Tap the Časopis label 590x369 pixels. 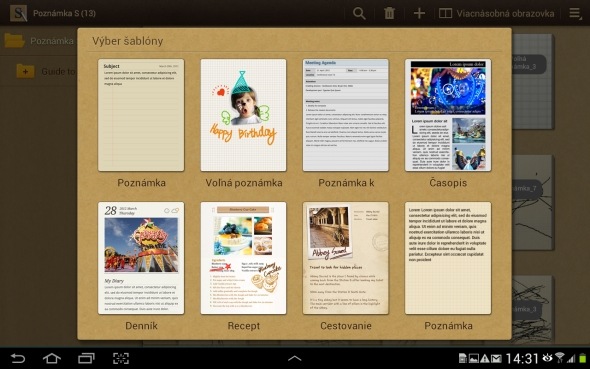pos(448,183)
